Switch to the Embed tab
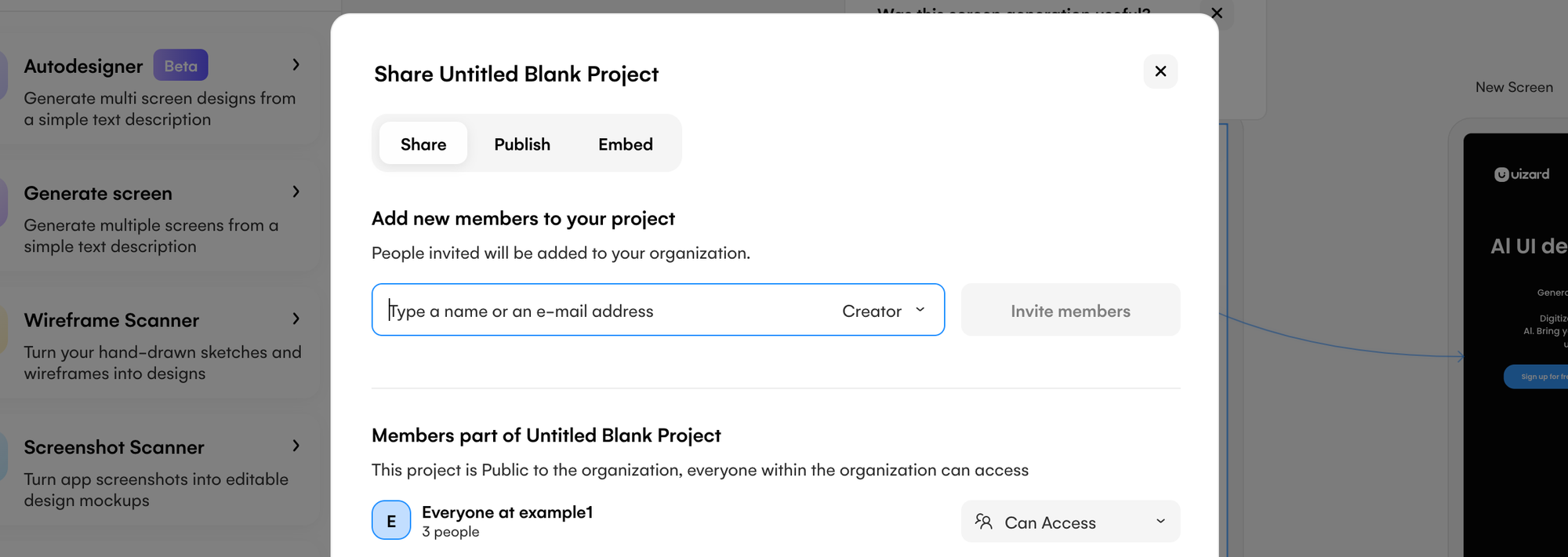This screenshot has height=557, width=1568. click(x=625, y=144)
